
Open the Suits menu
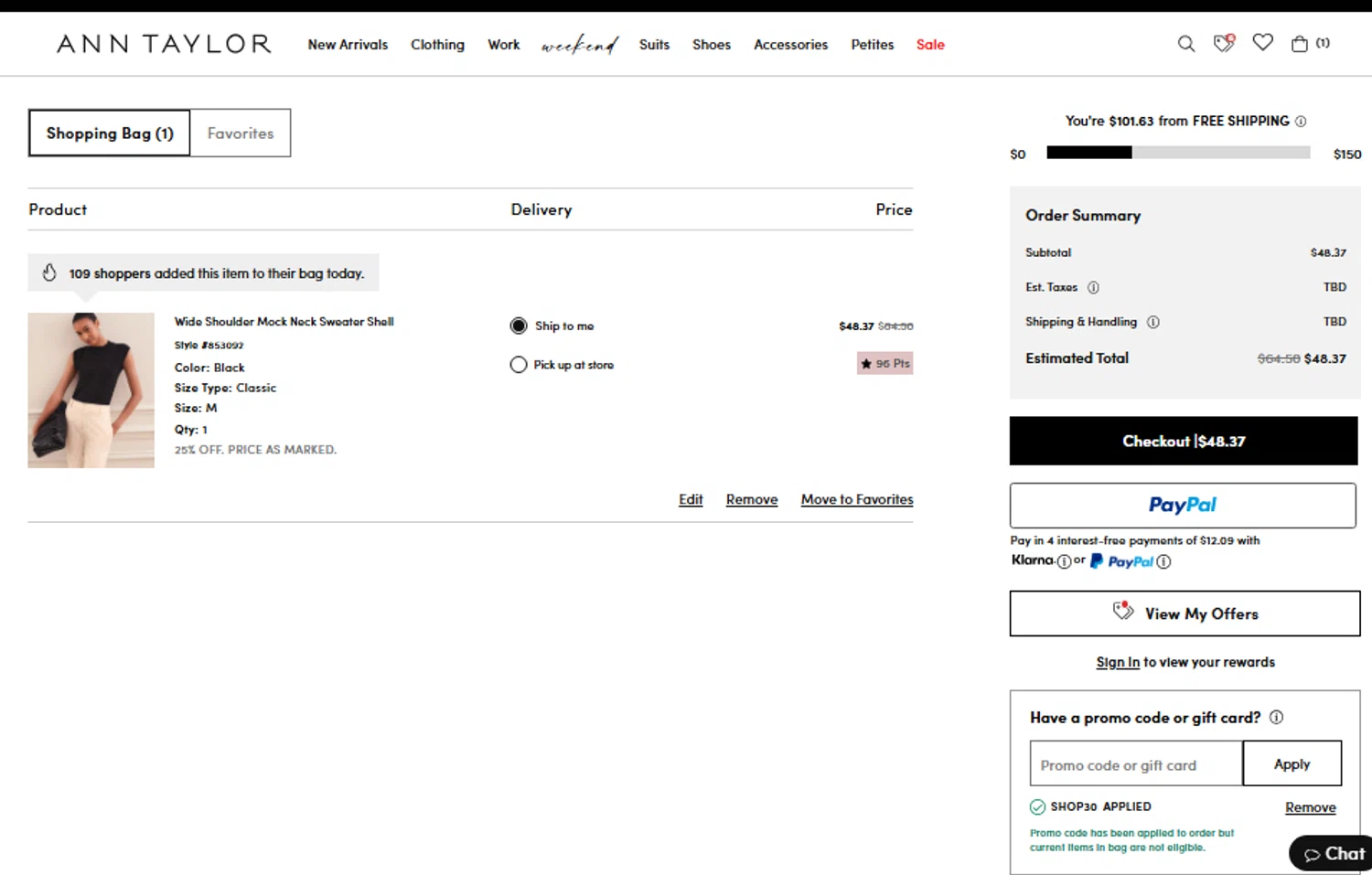pyautogui.click(x=654, y=45)
